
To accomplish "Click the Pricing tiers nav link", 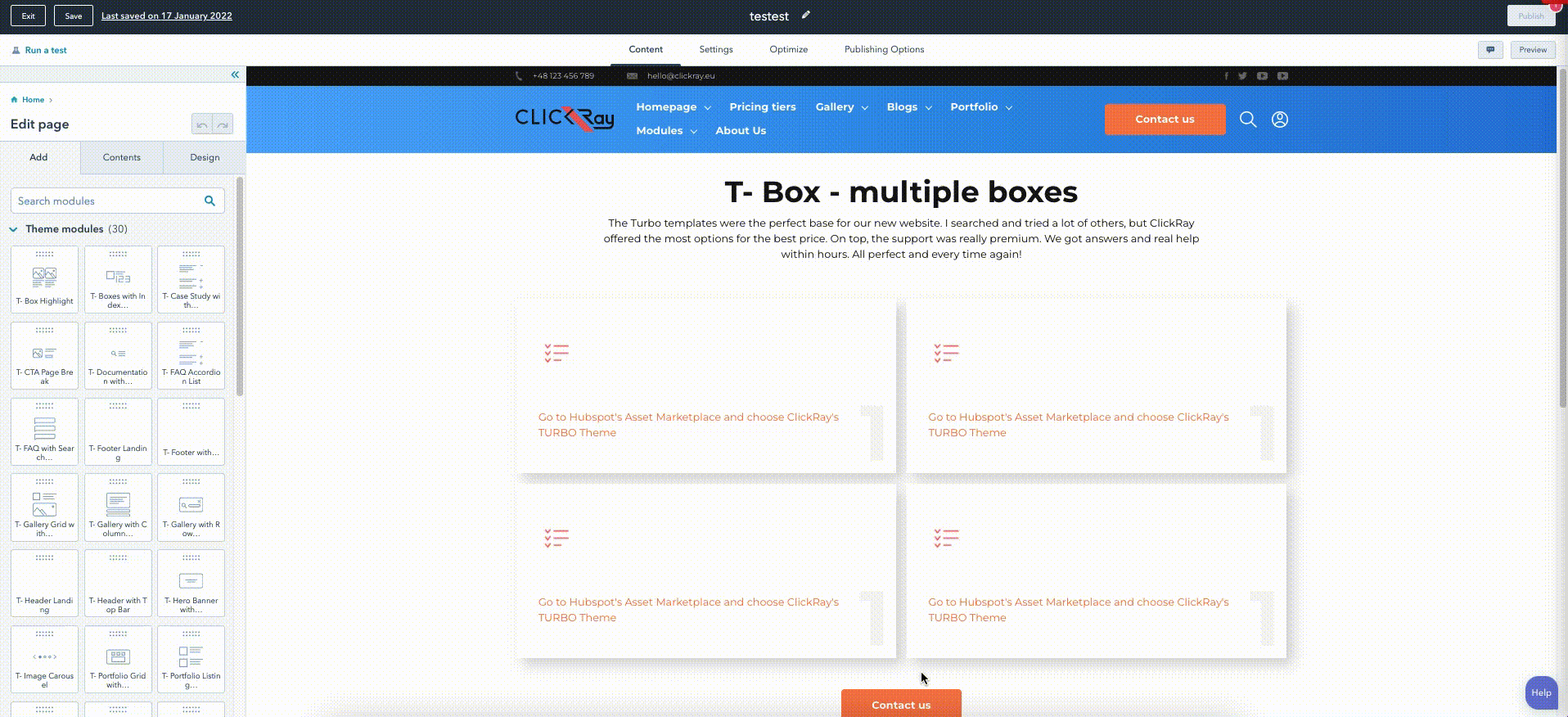I will click(763, 107).
